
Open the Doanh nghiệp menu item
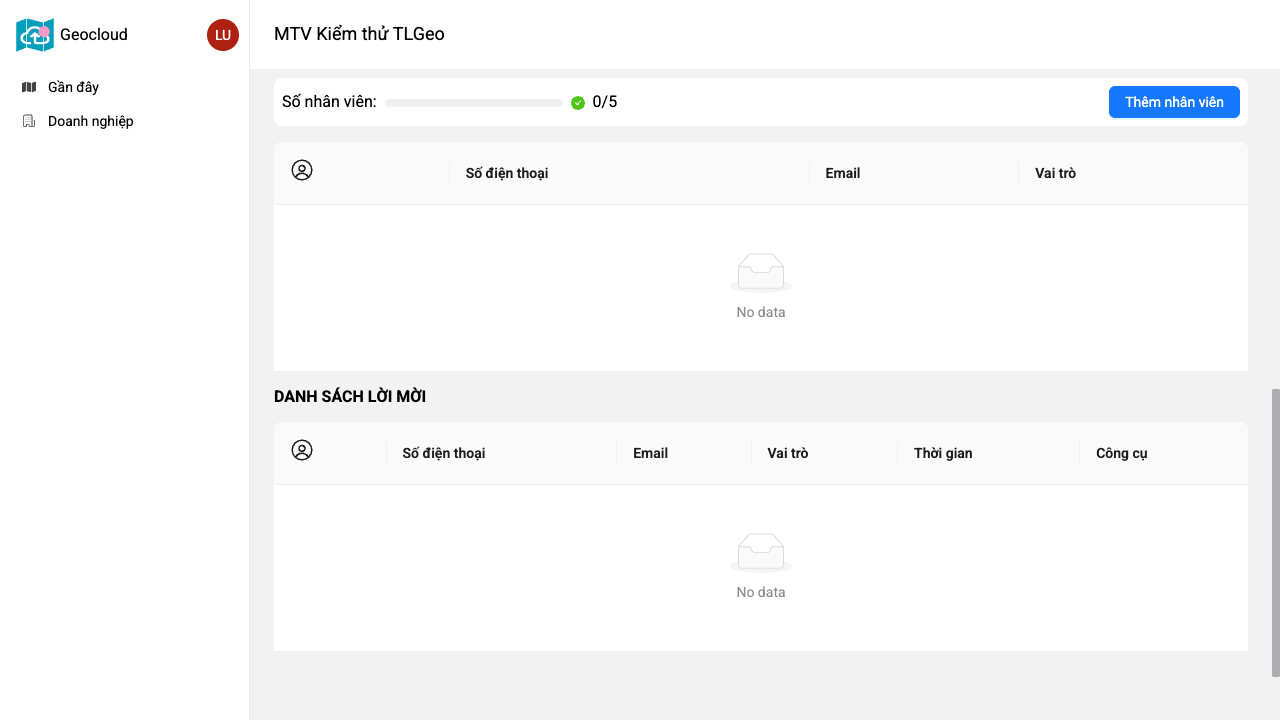pyautogui.click(x=90, y=121)
